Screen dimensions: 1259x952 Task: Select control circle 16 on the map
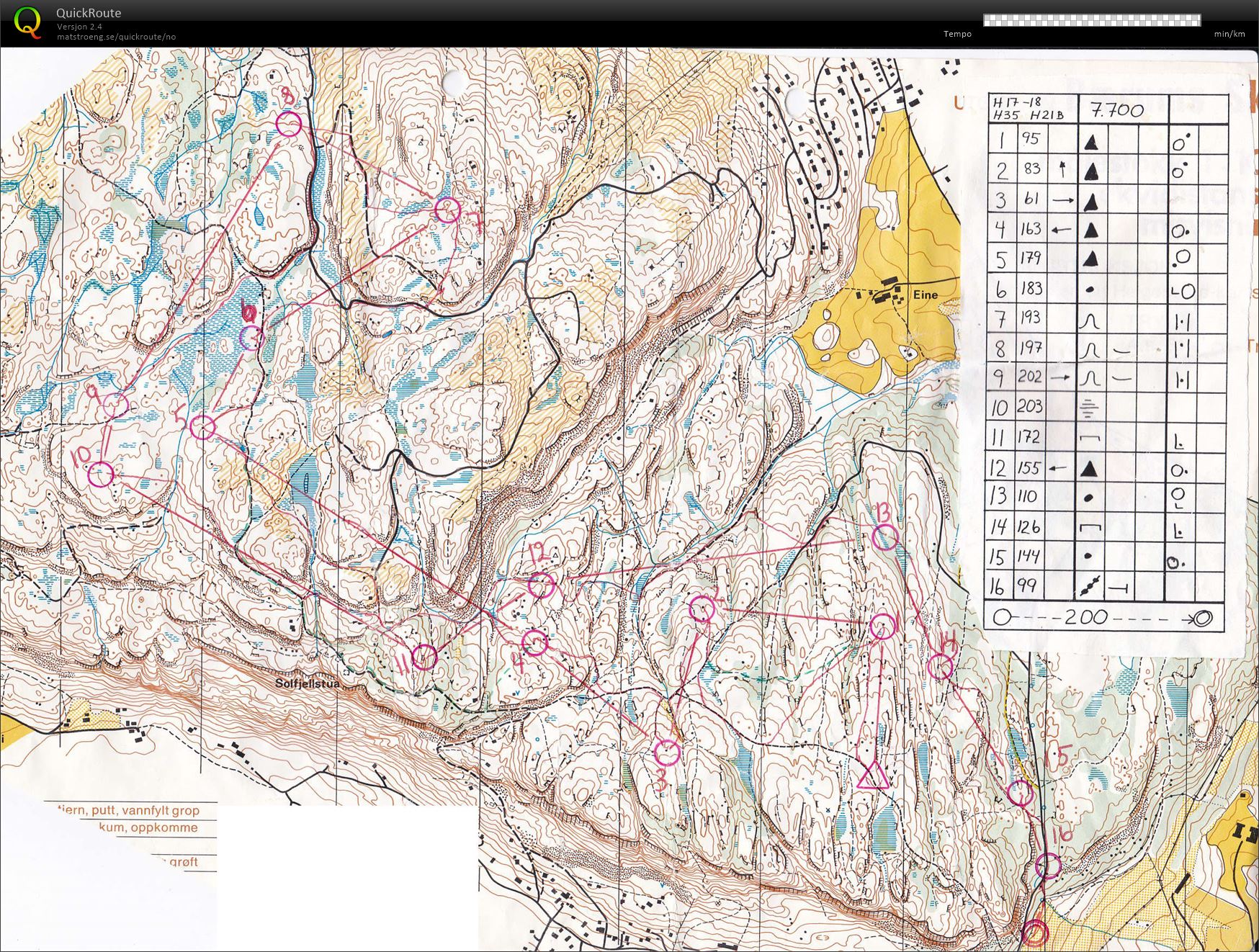pyautogui.click(x=1049, y=866)
